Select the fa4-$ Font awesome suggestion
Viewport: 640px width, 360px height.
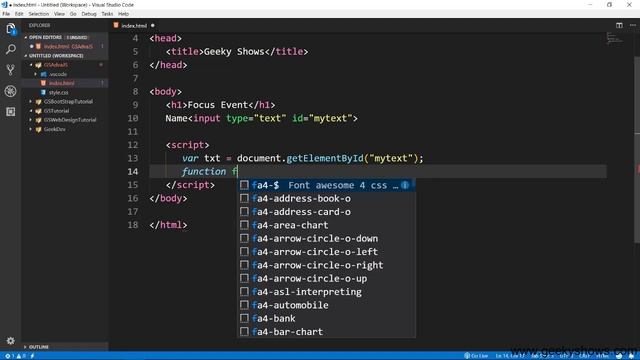click(x=327, y=185)
